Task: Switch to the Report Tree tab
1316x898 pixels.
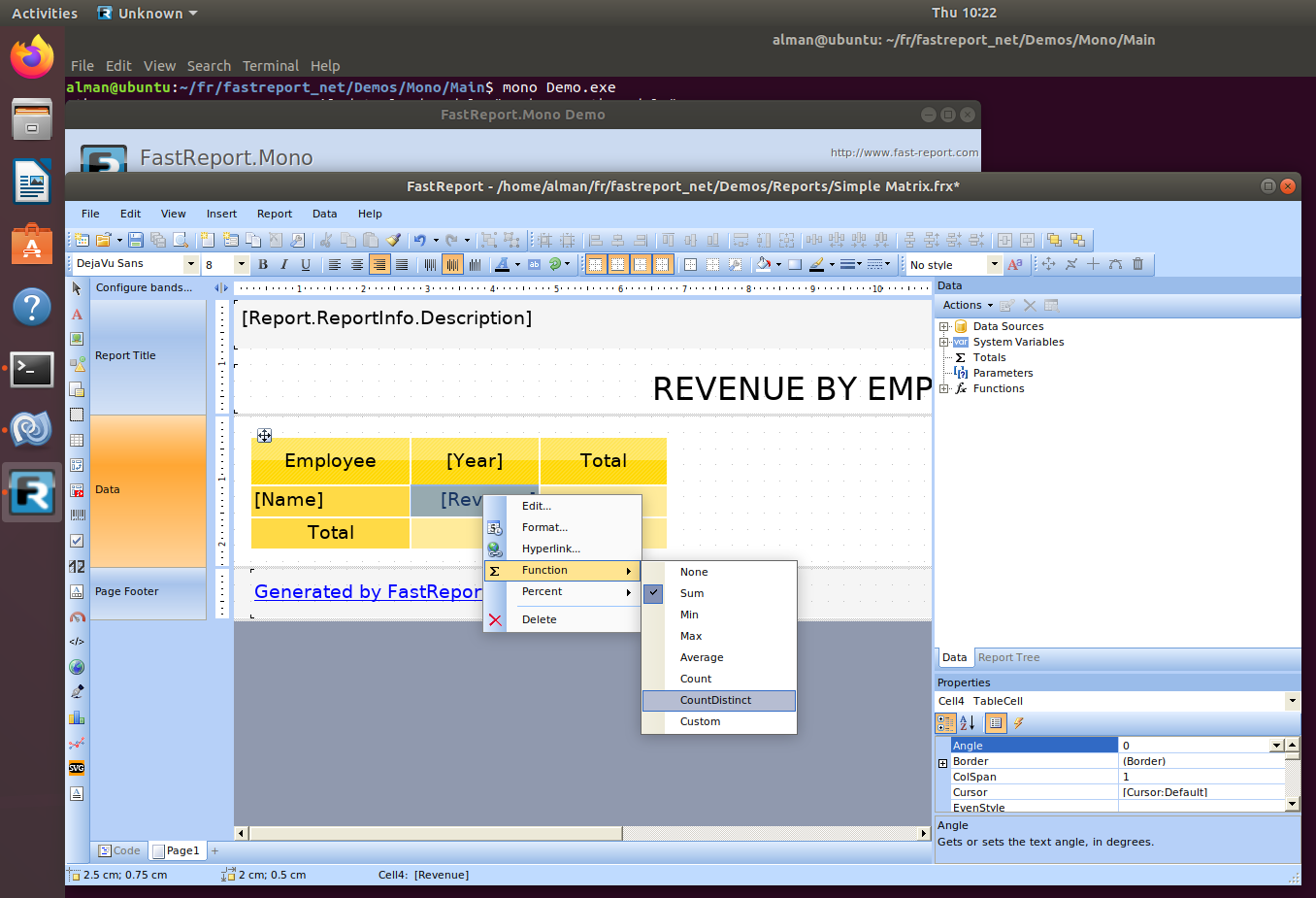Action: click(1008, 657)
